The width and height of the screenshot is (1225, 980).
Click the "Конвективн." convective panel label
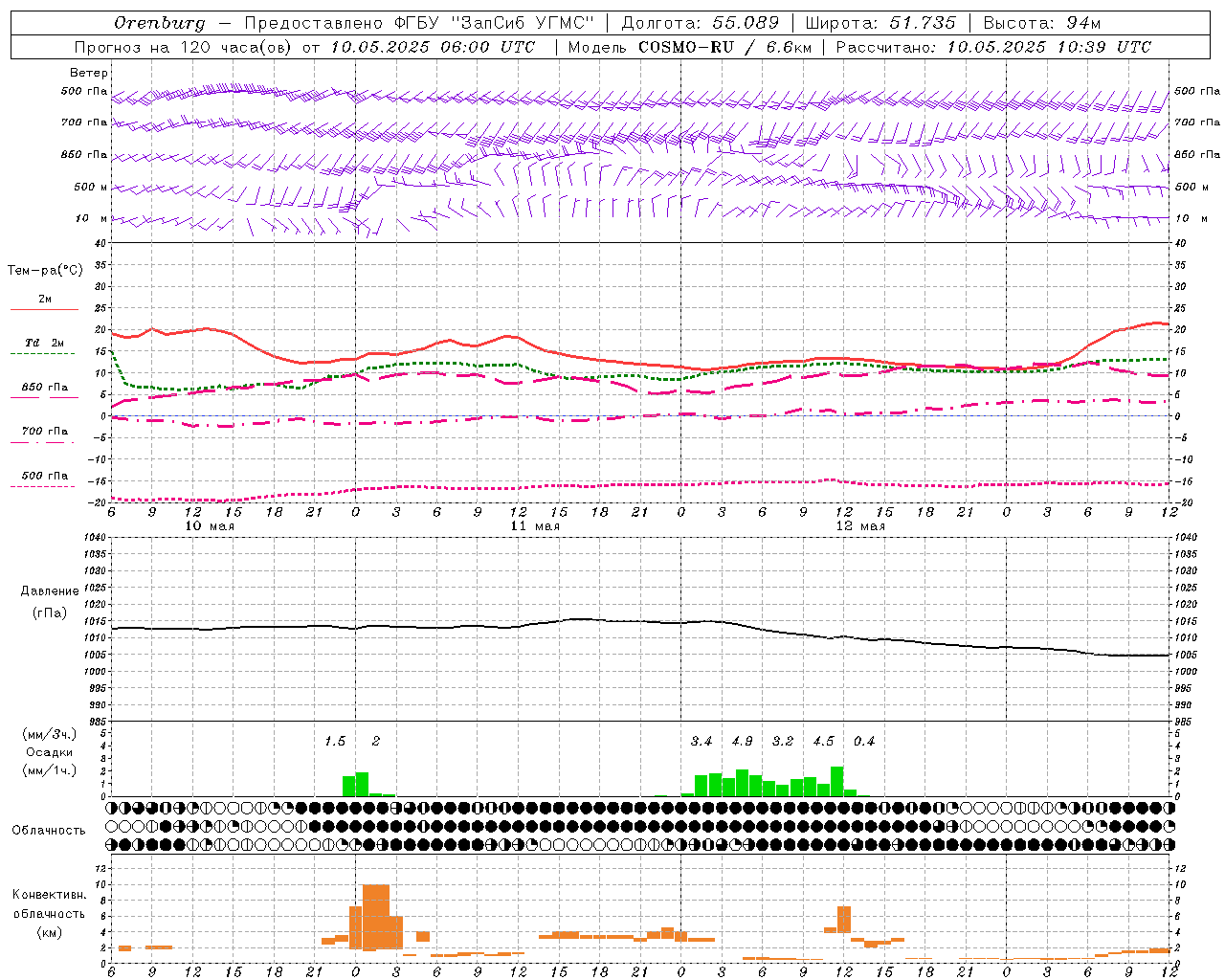click(50, 895)
